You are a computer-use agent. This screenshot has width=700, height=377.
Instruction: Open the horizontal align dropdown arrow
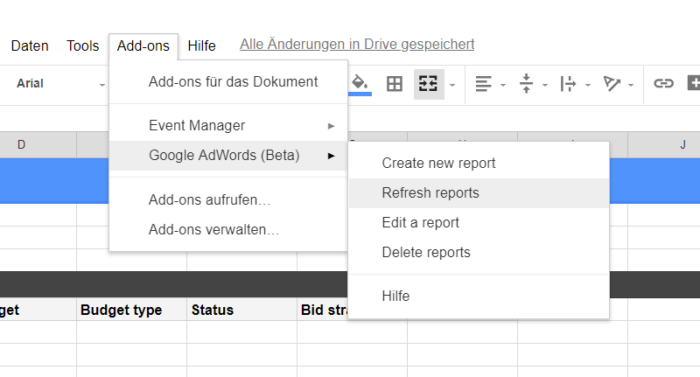[503, 85]
